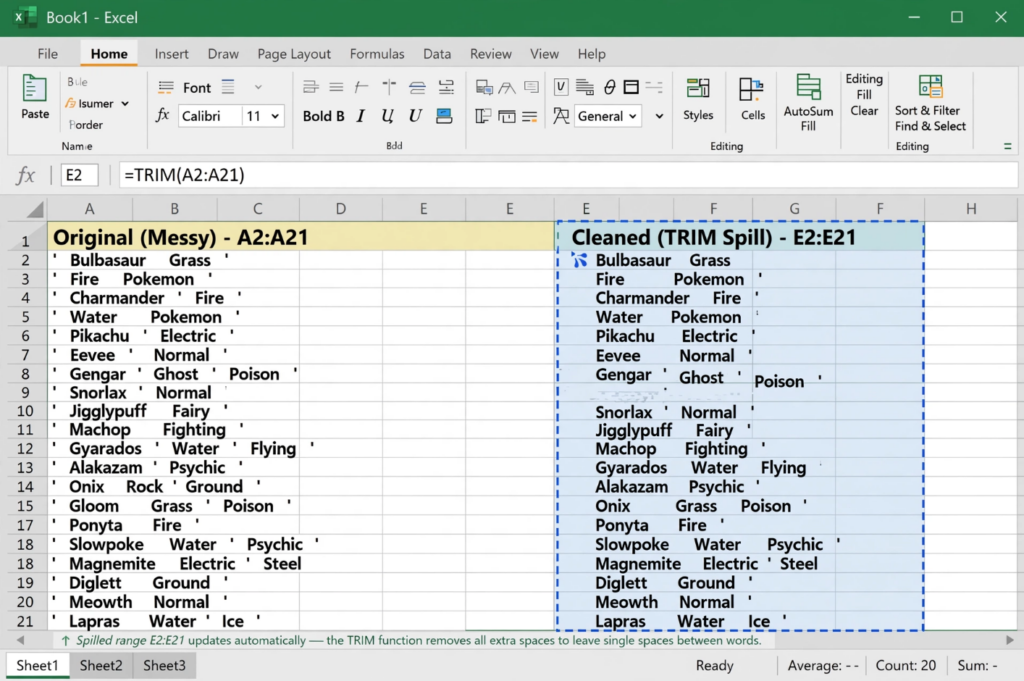
Task: Click 'Count: 20' in the status bar
Action: [x=905, y=665]
